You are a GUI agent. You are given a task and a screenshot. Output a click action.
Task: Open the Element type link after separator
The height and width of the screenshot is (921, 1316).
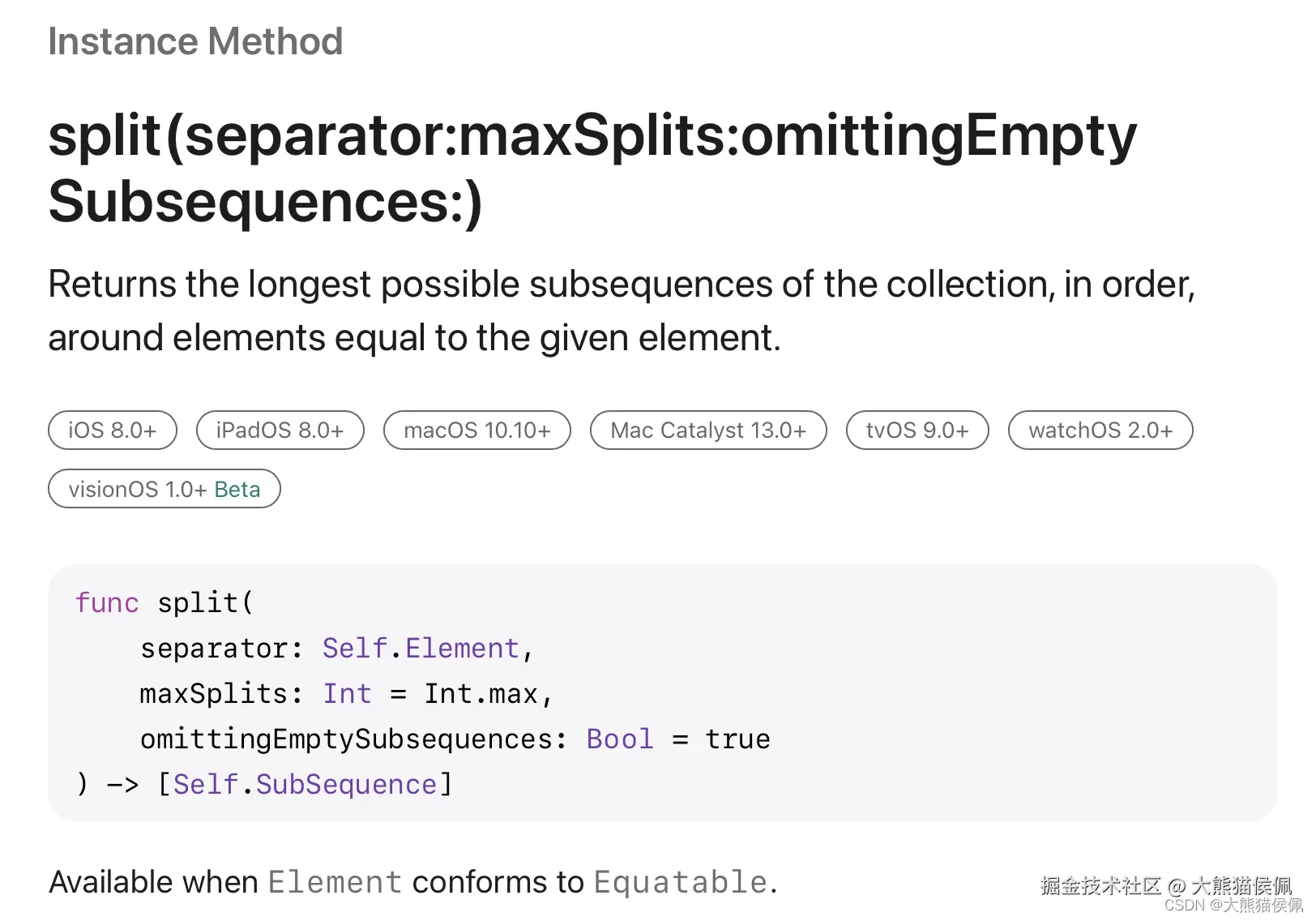point(462,649)
